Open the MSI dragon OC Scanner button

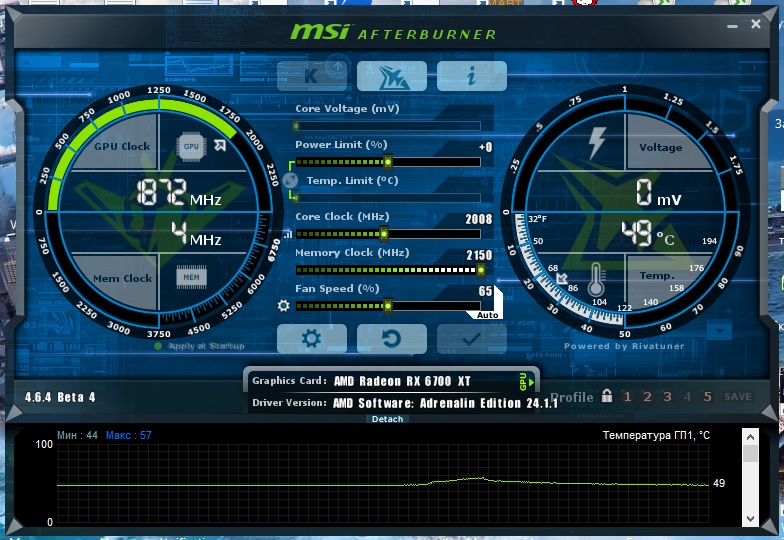tap(392, 76)
